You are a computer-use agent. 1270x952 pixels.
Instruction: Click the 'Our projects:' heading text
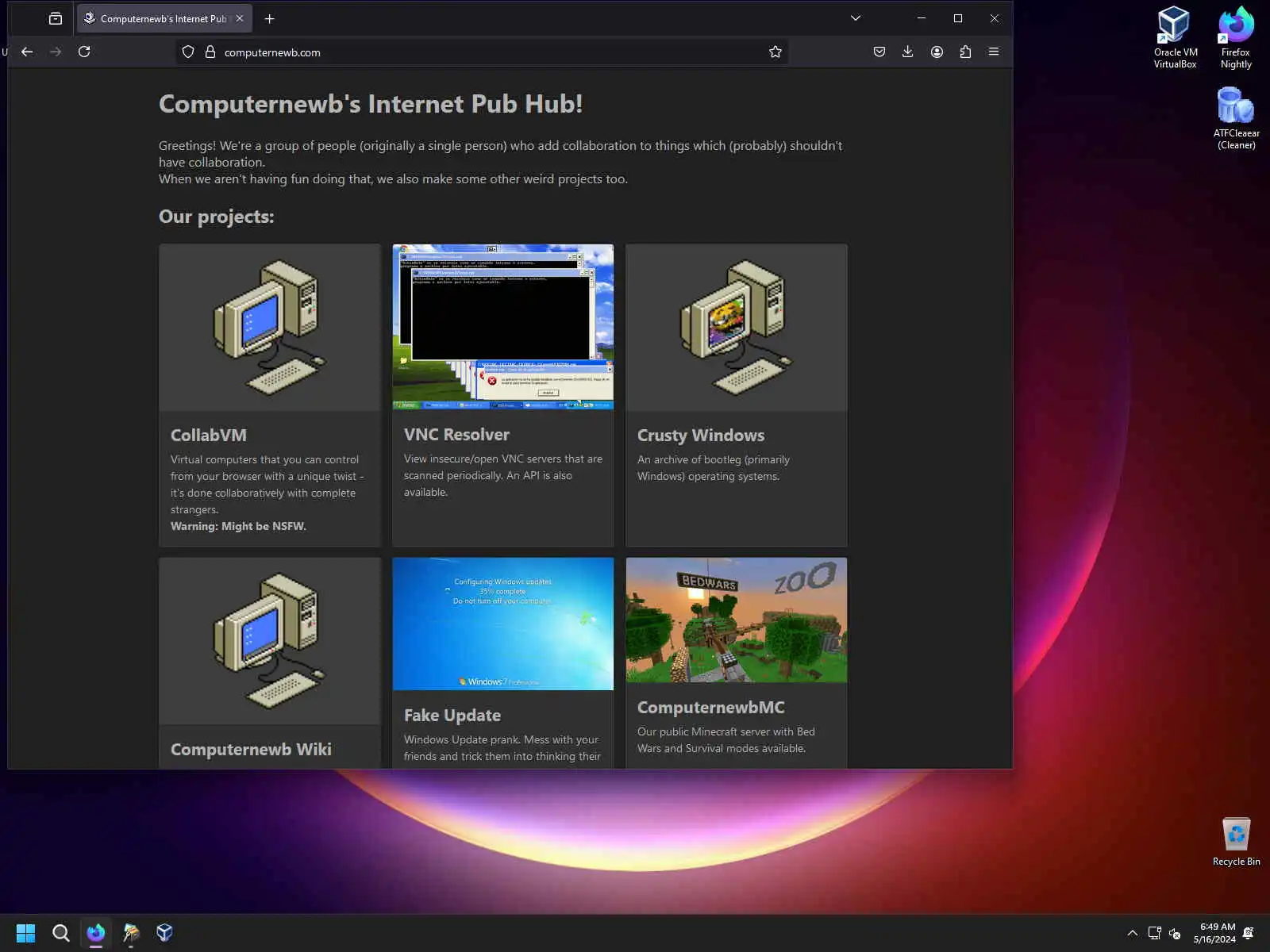pyautogui.click(x=216, y=217)
